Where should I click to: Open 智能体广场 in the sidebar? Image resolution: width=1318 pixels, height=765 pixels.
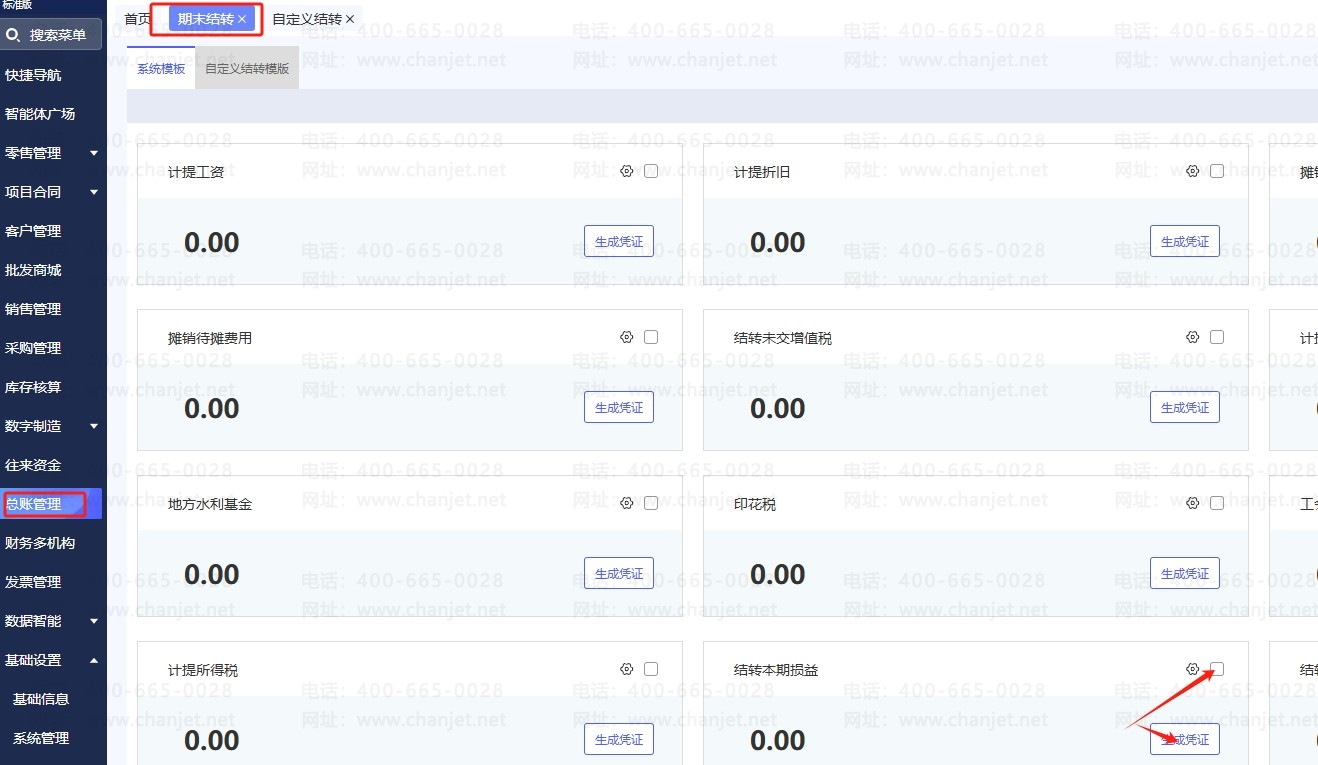40,114
